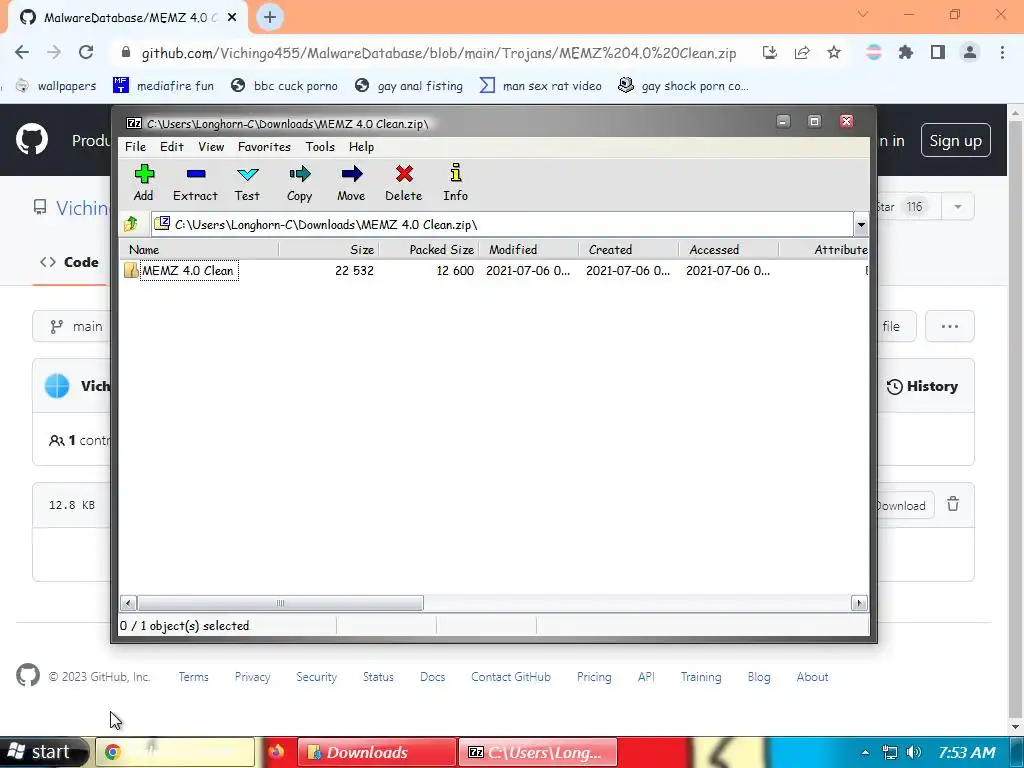Click the 7-Zip address path field
This screenshot has width=1024, height=768.
click(503, 225)
